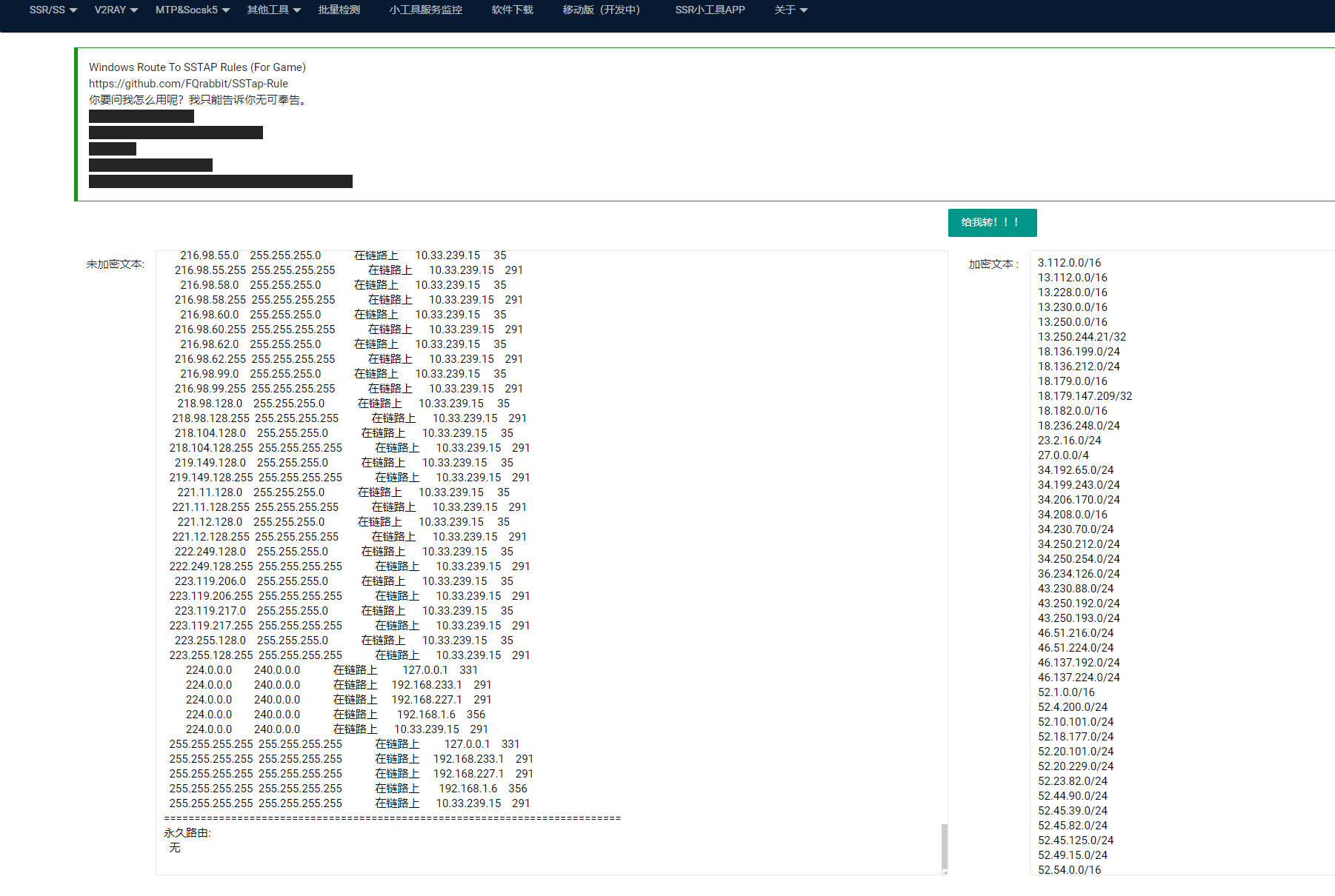Viewport: 1335px width, 896px height.
Task: Open 移动版（开发中）menu item
Action: click(600, 10)
